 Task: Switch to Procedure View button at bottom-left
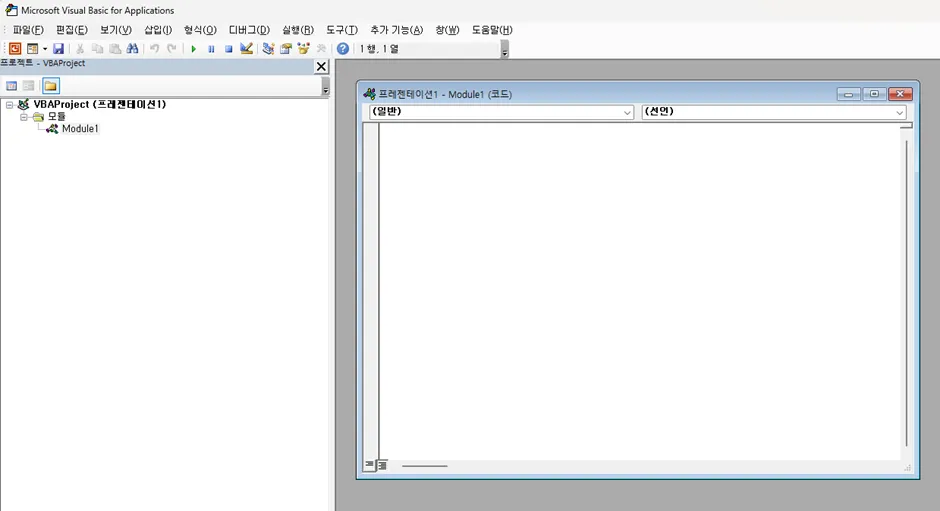369,465
